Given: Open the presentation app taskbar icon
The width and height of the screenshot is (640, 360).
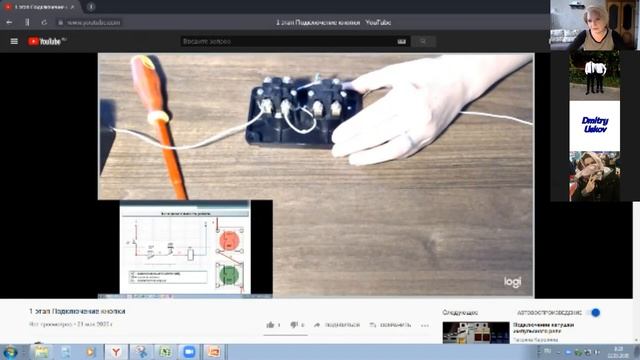Looking at the screenshot, I should tap(213, 352).
